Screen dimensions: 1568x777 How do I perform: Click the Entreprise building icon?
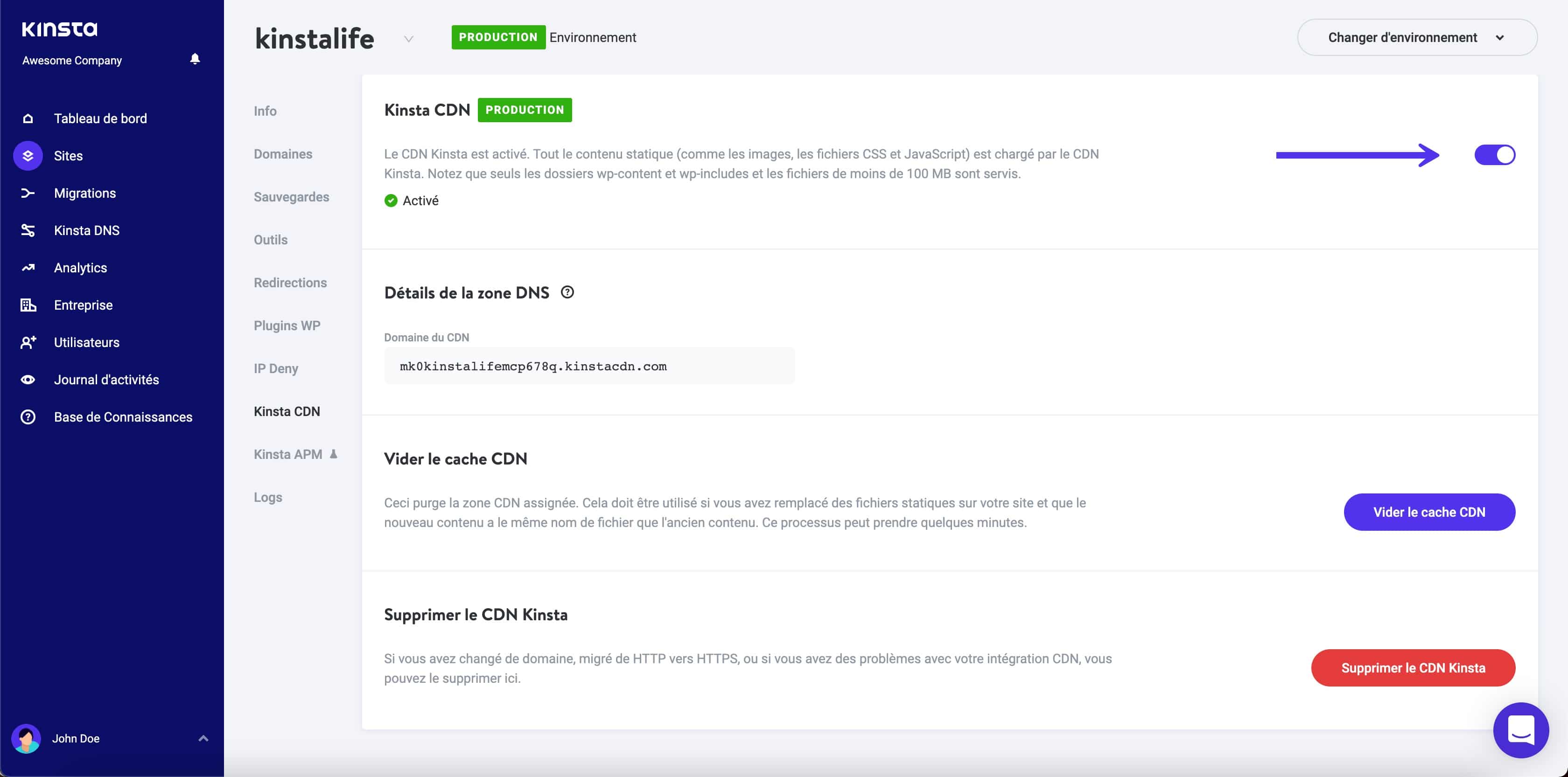coord(28,305)
